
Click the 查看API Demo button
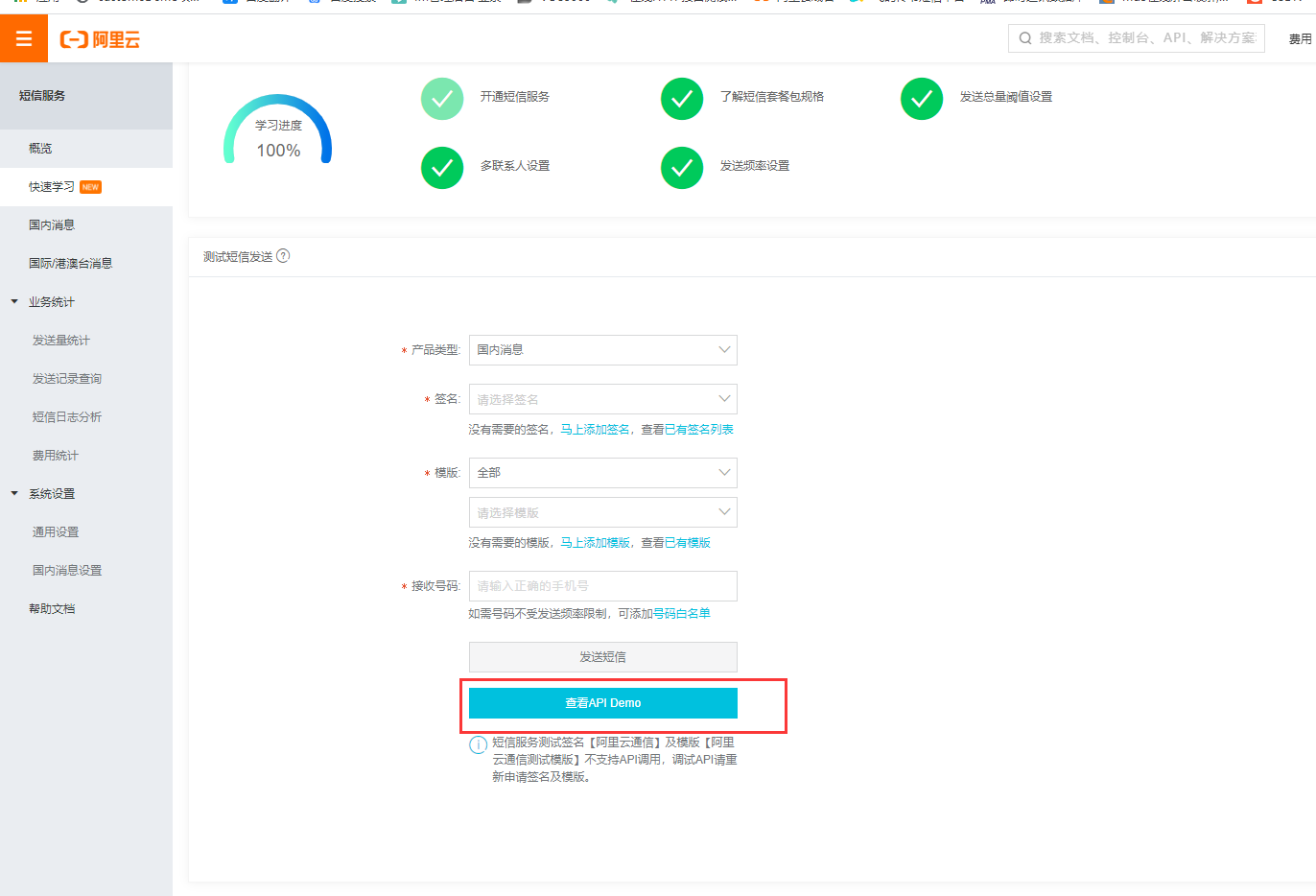[602, 703]
